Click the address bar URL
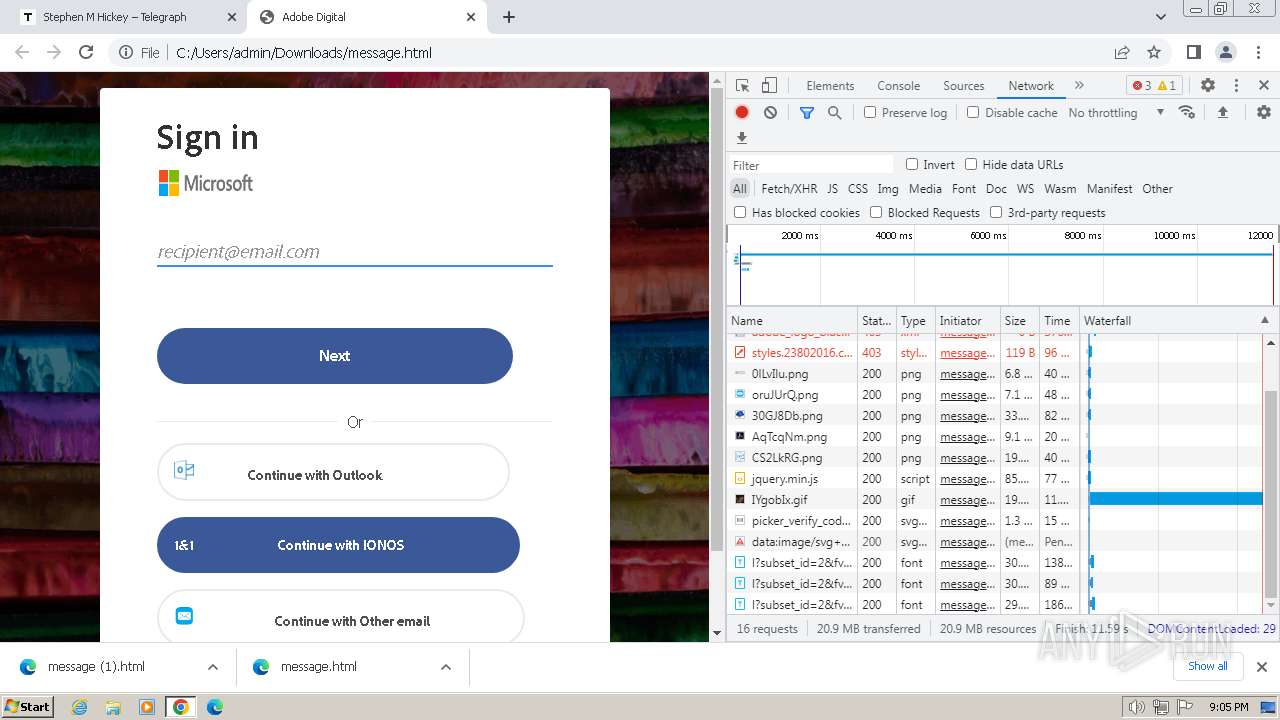1280x720 pixels. tap(304, 53)
